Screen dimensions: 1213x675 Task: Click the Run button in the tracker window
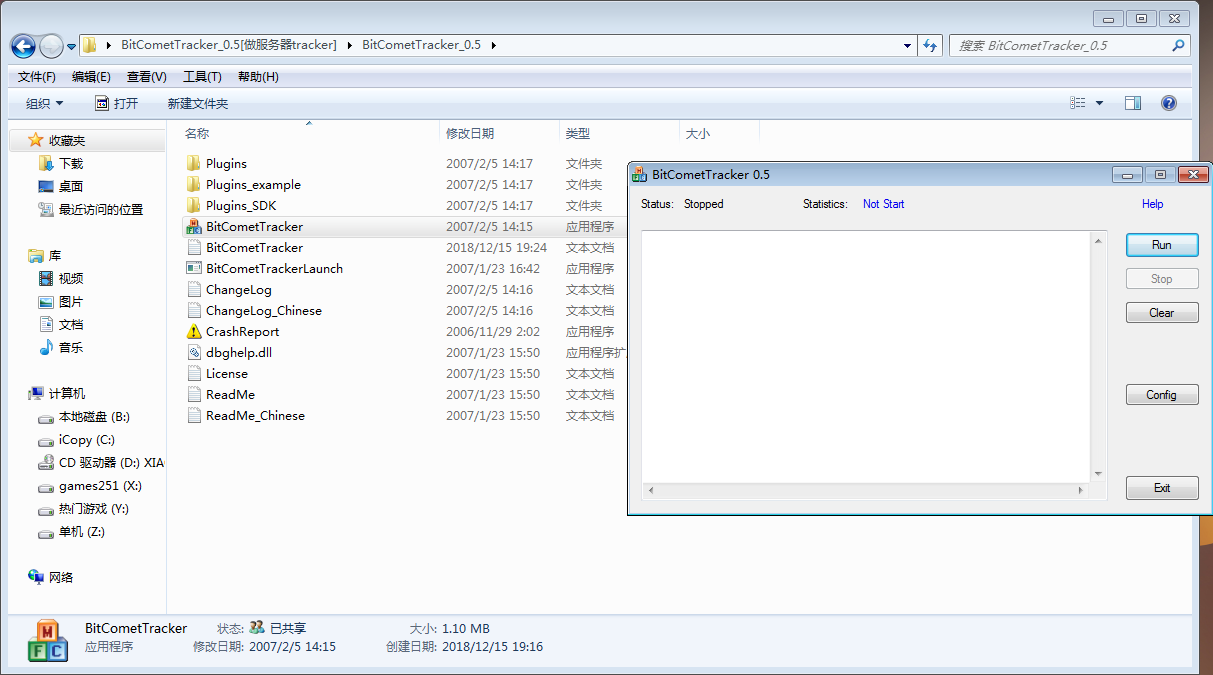tap(1161, 244)
